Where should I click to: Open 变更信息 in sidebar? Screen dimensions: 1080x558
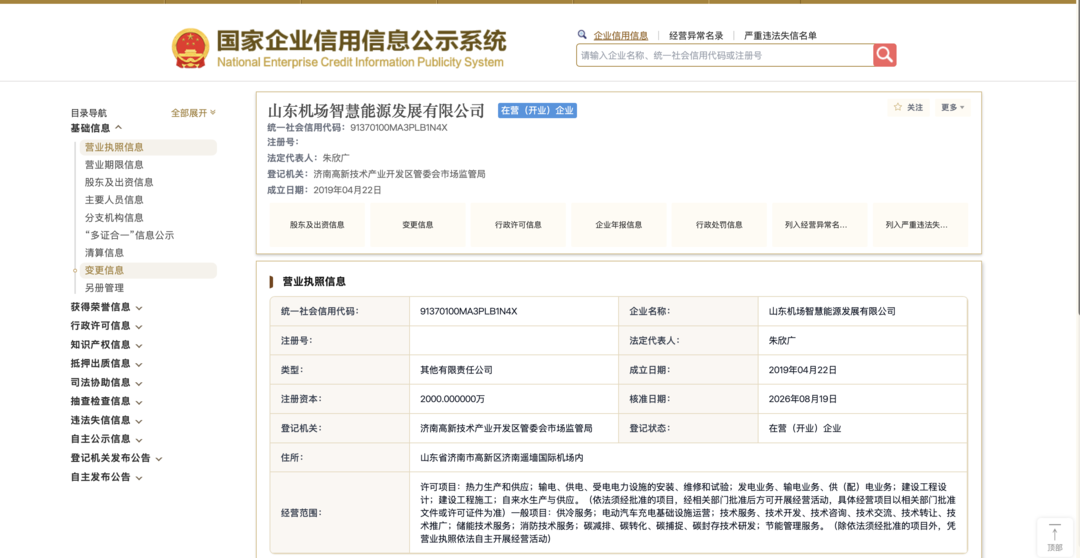coord(148,271)
